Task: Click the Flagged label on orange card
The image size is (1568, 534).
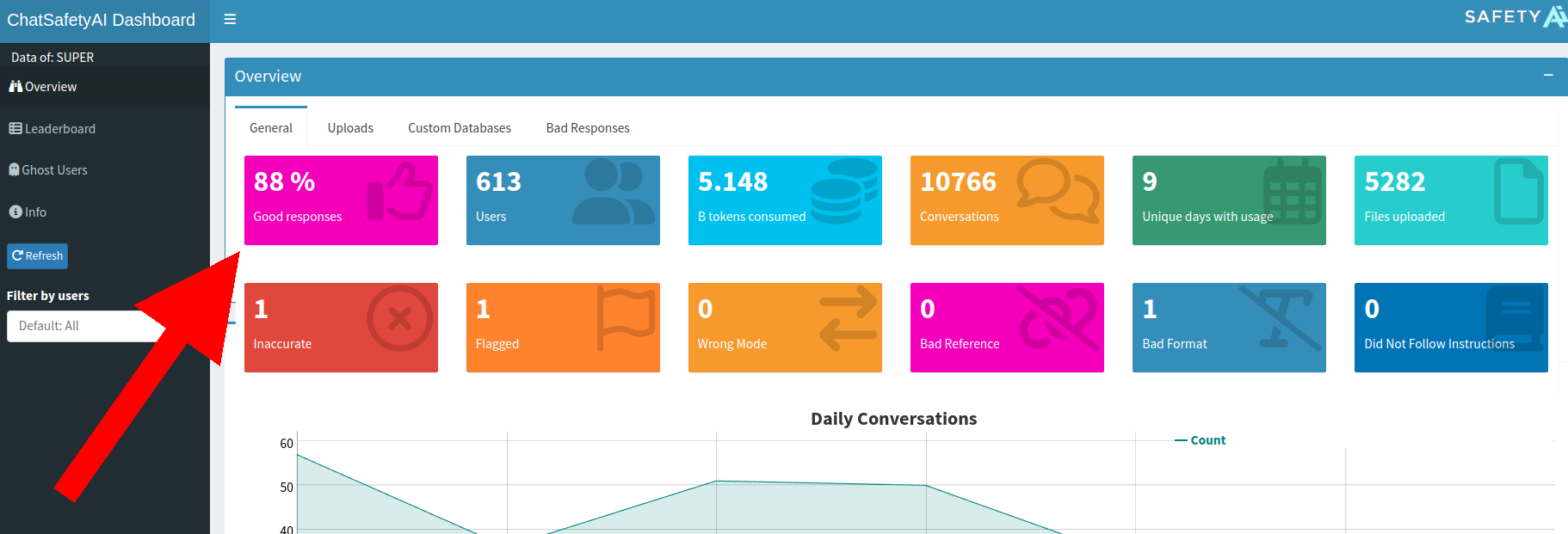Action: 497,344
